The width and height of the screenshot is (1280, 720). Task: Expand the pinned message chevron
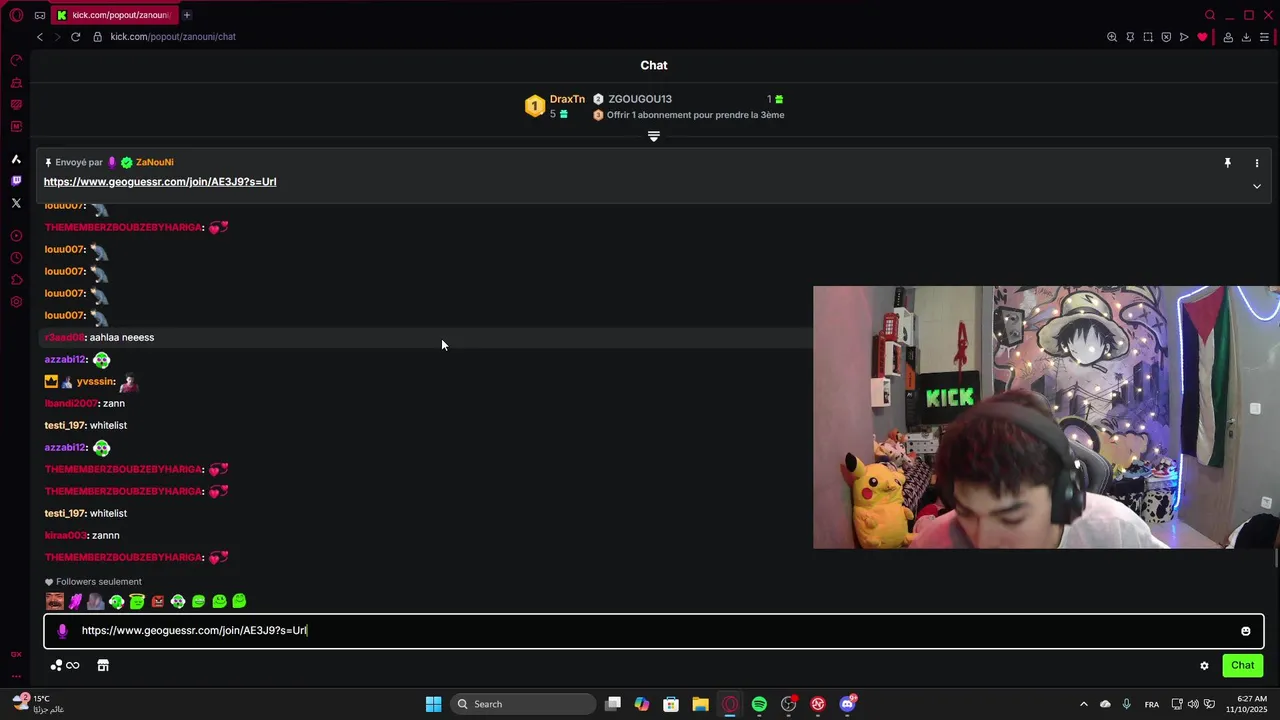pyautogui.click(x=1257, y=186)
